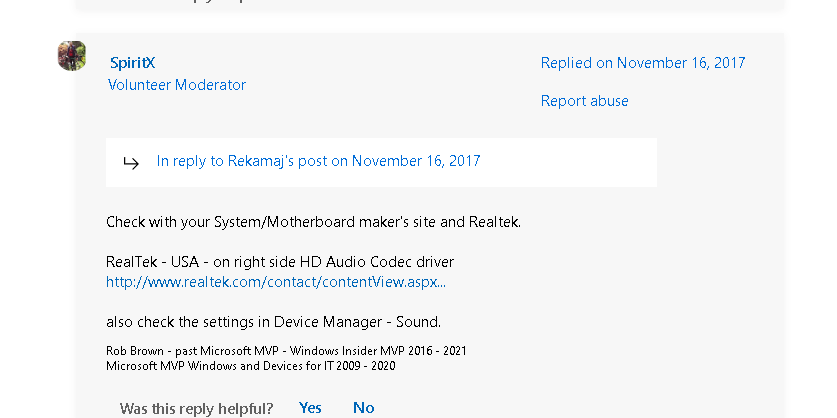Open the SpiritX username link
The height and width of the screenshot is (418, 837).
coord(132,63)
